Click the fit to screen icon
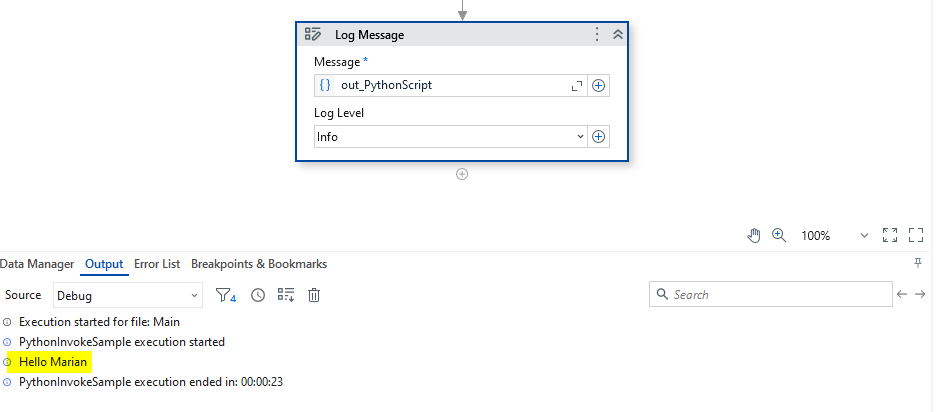 point(890,235)
